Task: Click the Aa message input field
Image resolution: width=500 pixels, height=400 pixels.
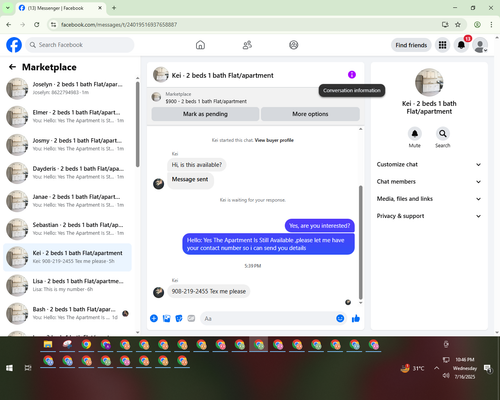Action: coord(268,318)
